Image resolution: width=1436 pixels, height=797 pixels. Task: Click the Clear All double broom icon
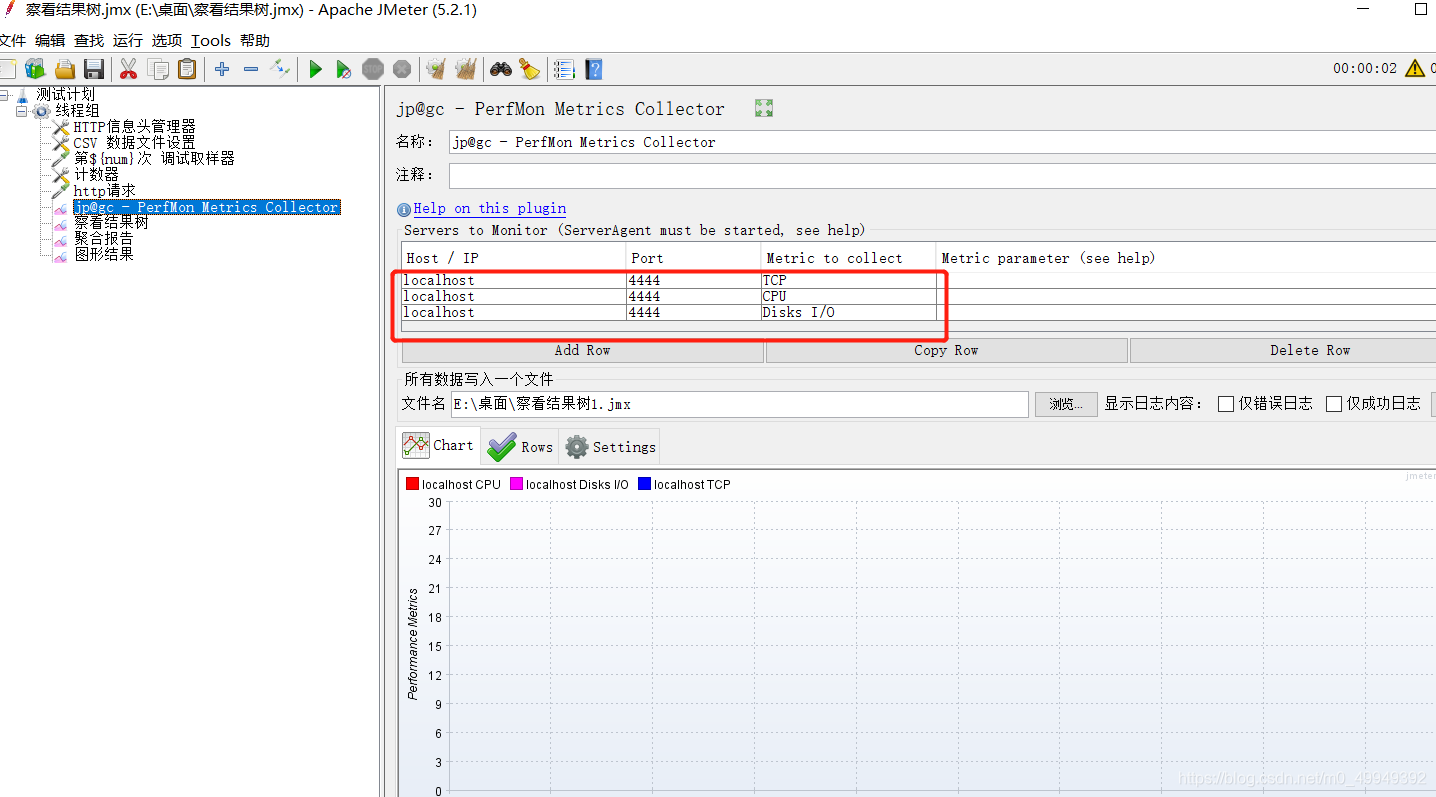pos(465,69)
